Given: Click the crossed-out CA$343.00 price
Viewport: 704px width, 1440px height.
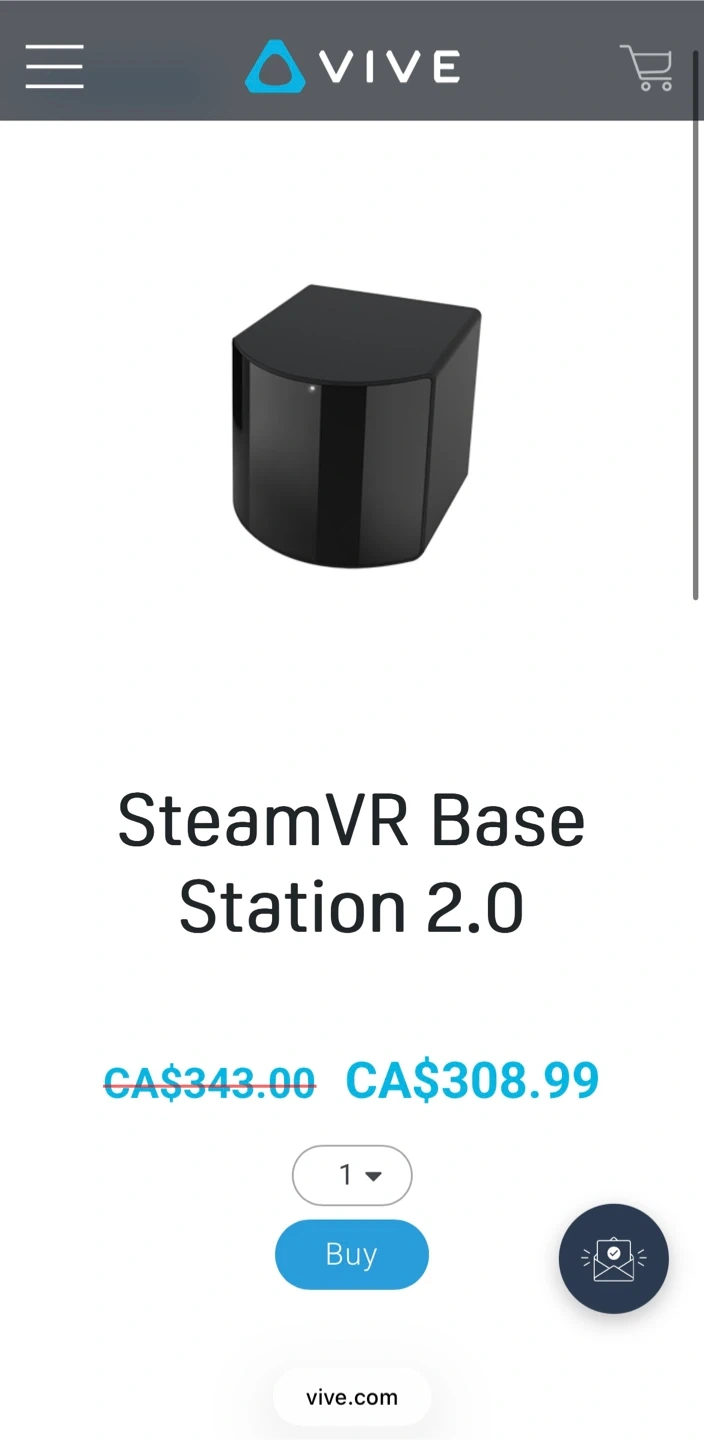Looking at the screenshot, I should click(210, 1082).
